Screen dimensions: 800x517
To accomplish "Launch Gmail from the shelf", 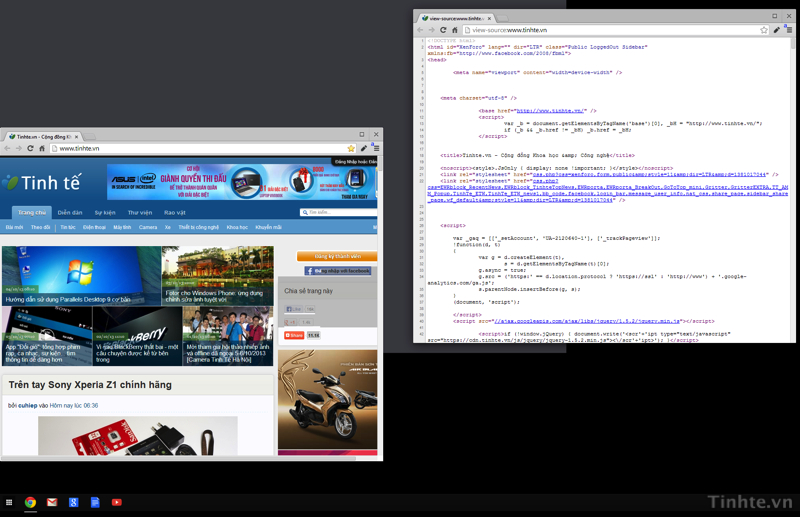I will coord(52,502).
